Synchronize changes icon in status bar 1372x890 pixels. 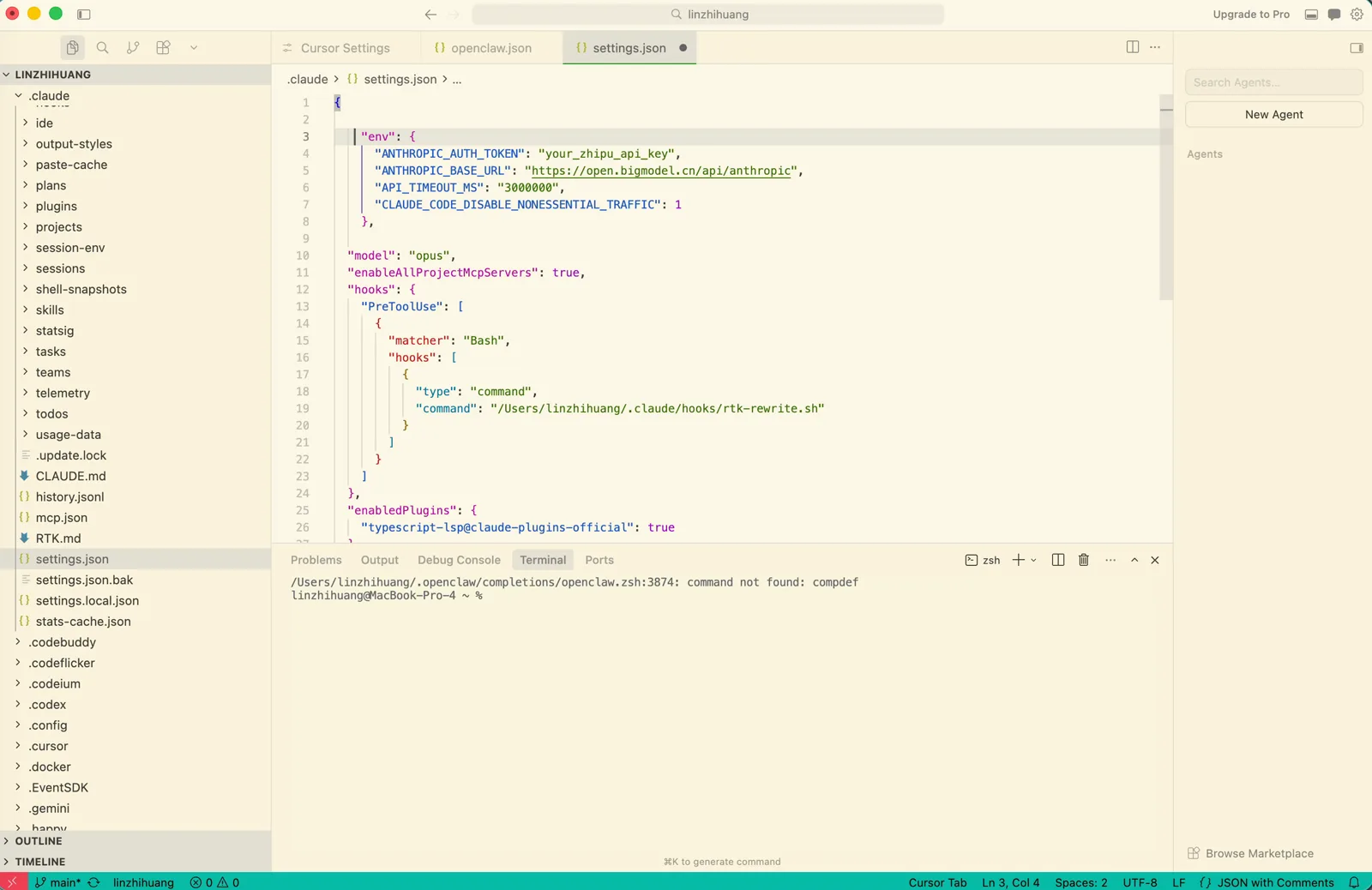click(94, 882)
